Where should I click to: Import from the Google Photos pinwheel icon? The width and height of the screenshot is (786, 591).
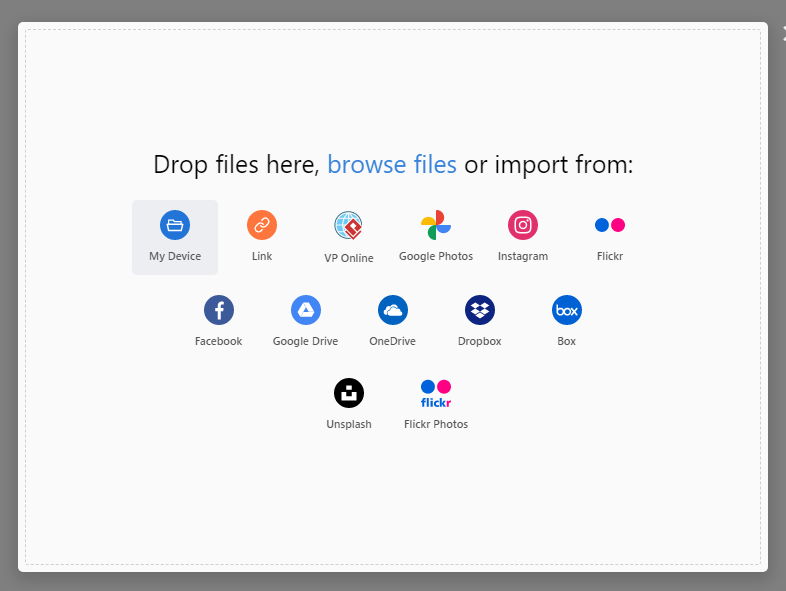pyautogui.click(x=435, y=226)
